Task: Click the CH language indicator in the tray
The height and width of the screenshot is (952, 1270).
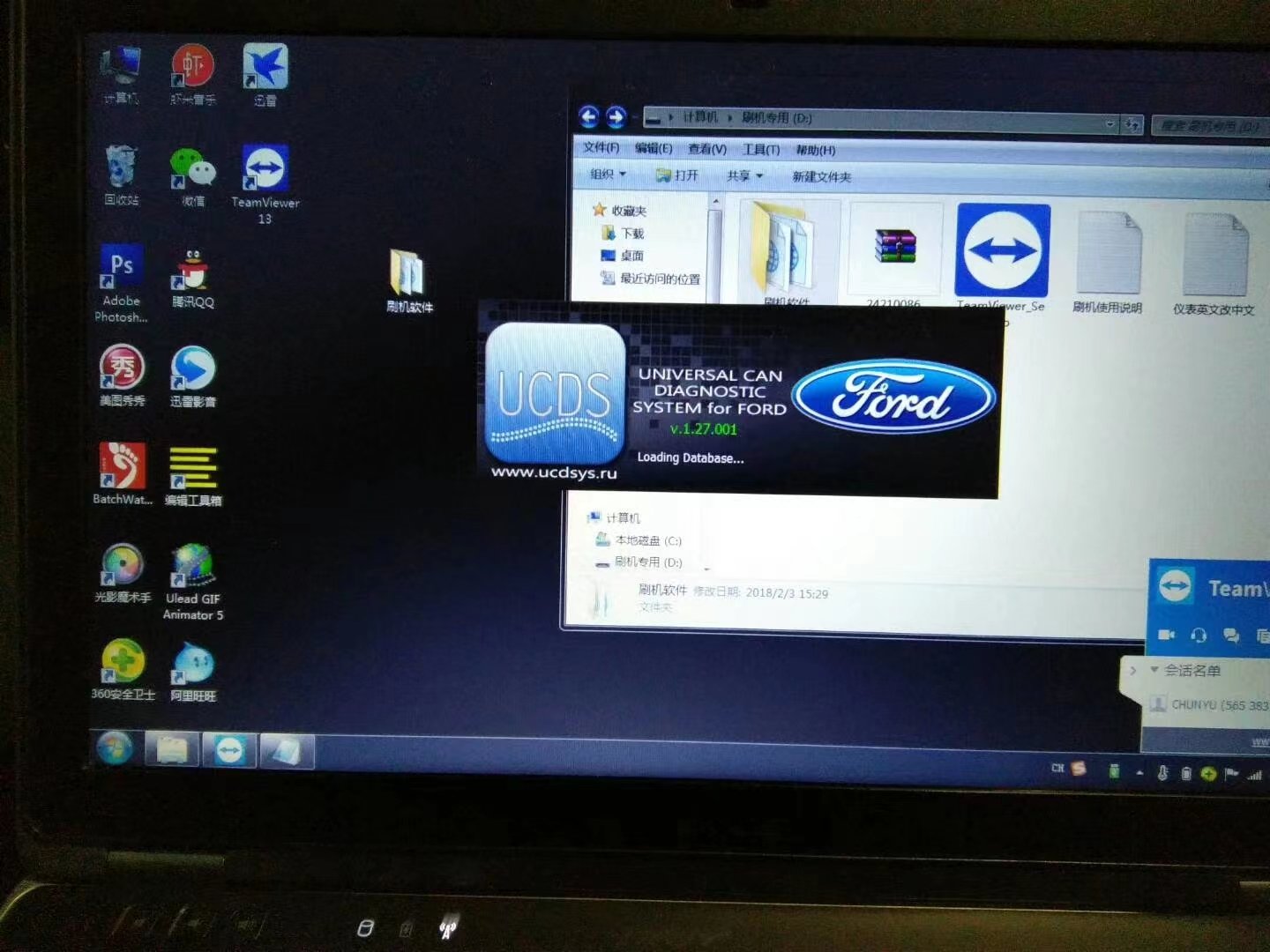Action: pos(1057,768)
